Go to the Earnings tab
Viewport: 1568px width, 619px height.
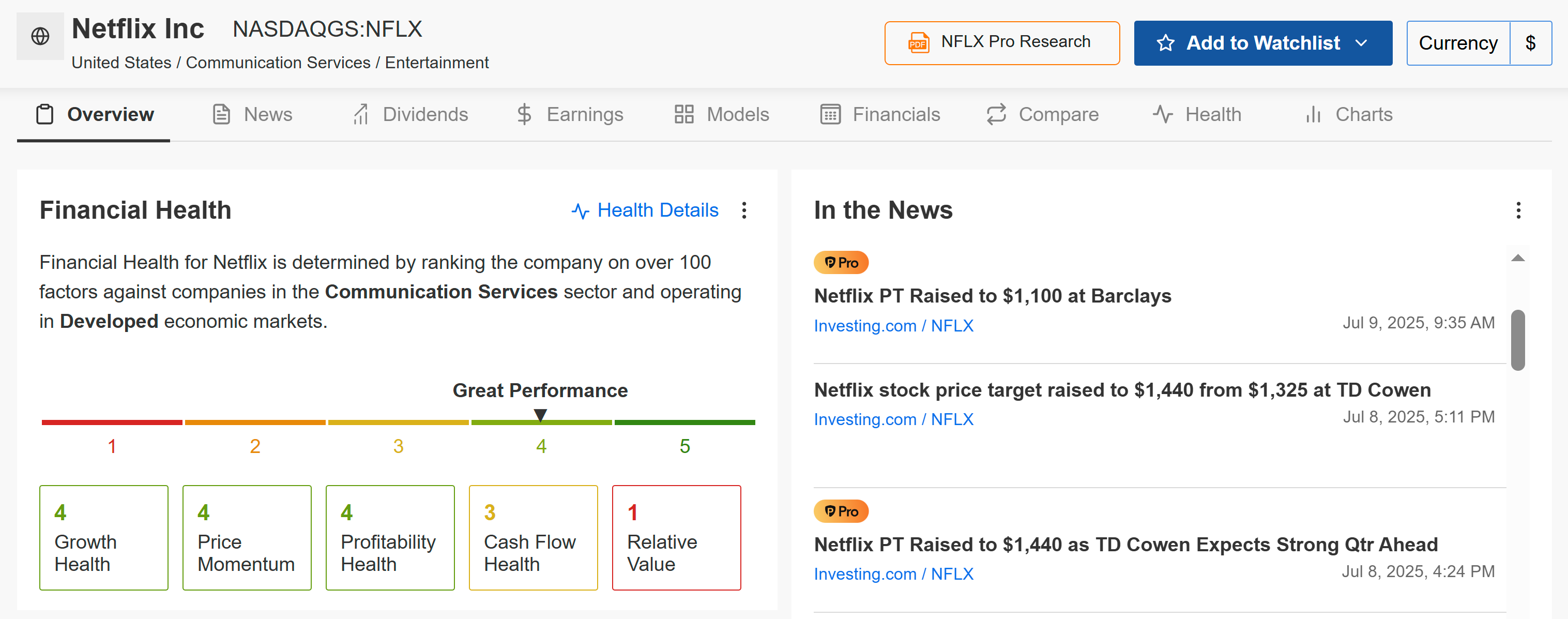point(570,114)
